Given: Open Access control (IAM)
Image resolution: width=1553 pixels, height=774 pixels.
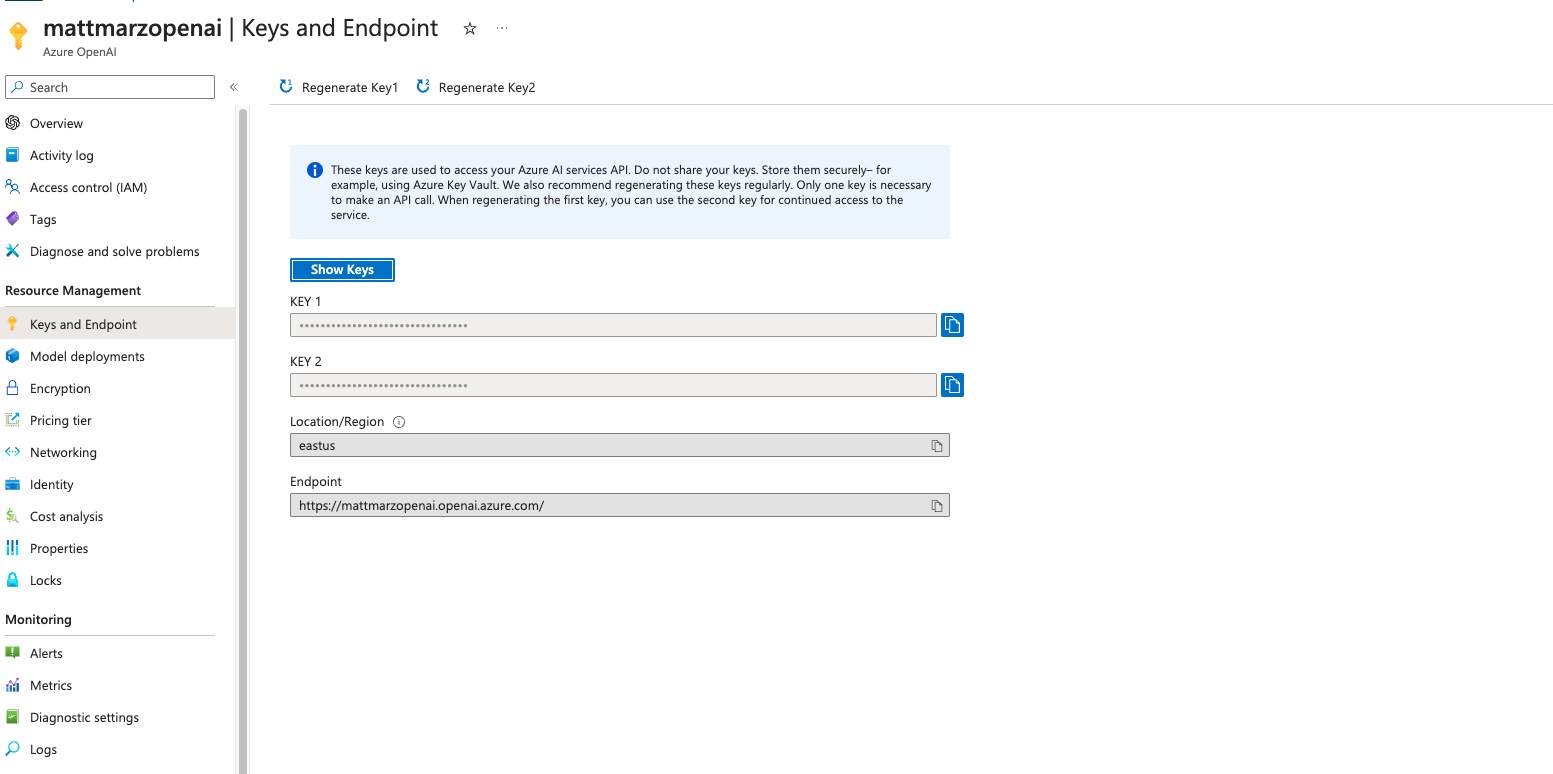Looking at the screenshot, I should (x=88, y=187).
